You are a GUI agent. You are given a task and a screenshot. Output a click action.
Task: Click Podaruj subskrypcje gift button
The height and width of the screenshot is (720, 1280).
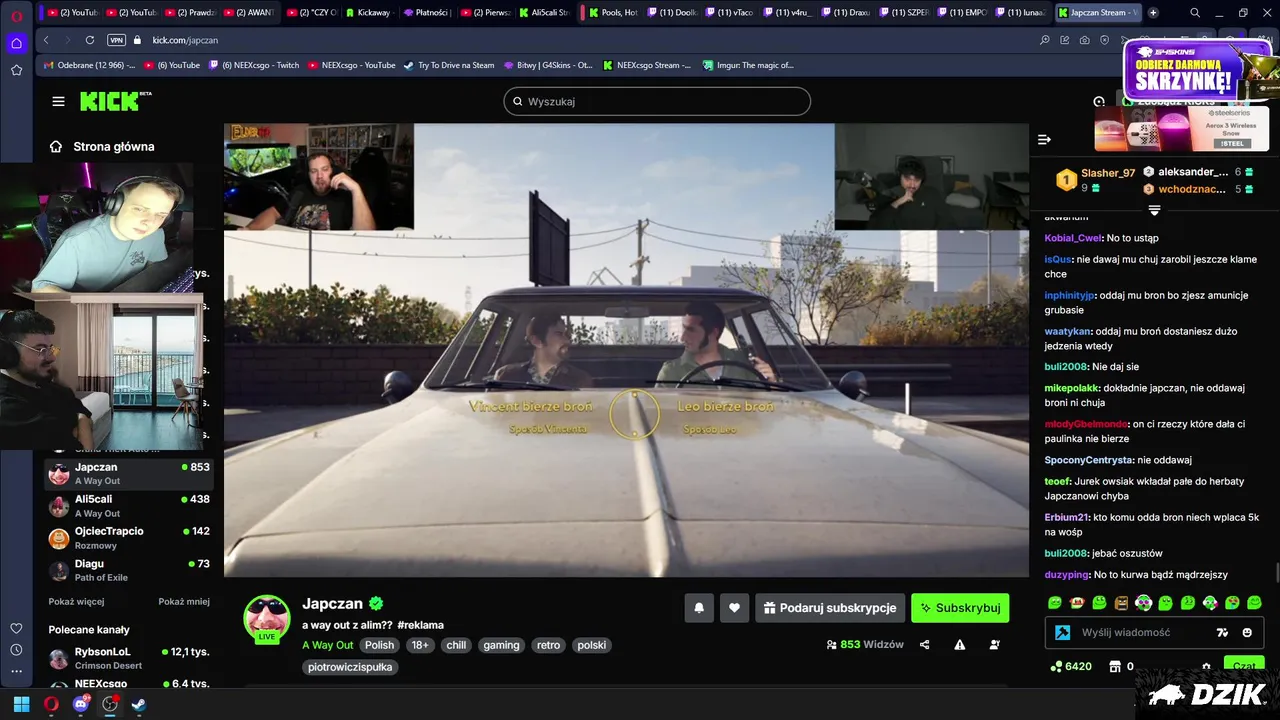830,607
